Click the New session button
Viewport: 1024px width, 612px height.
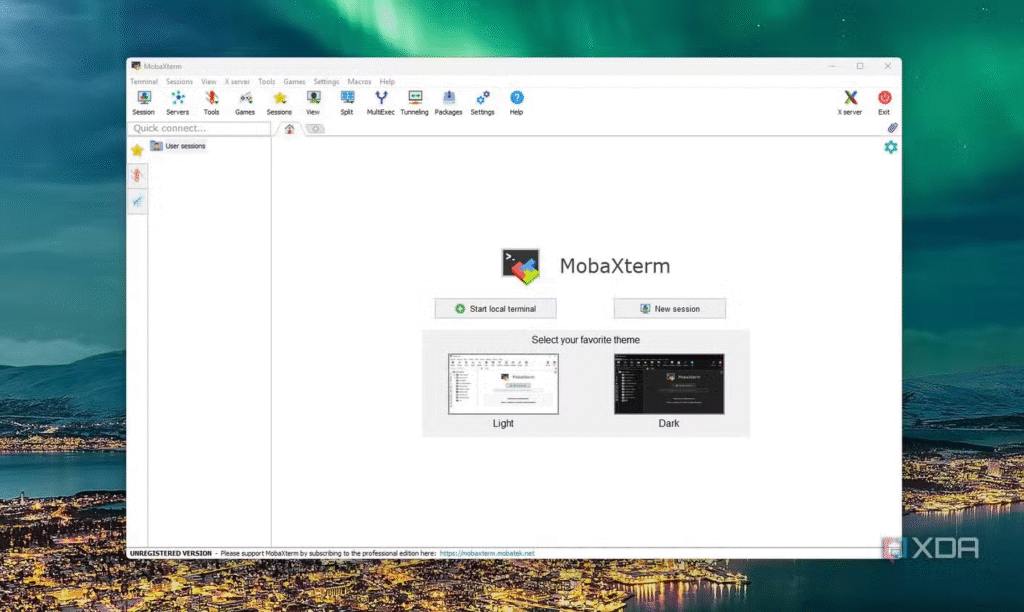click(x=669, y=309)
